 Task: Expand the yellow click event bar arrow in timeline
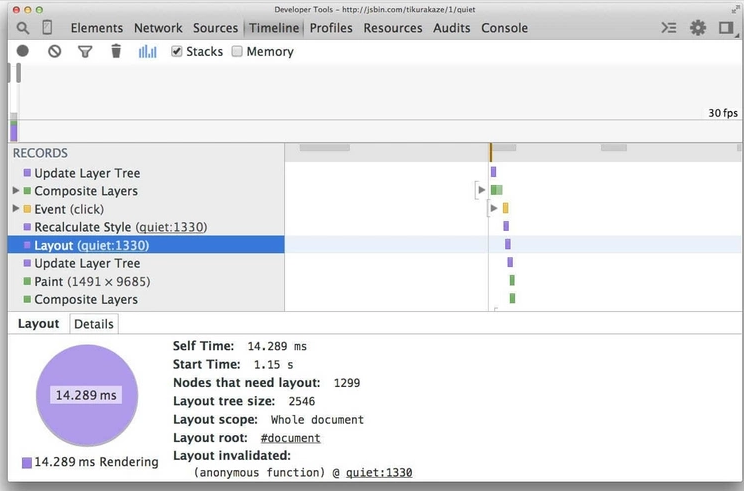[494, 208]
